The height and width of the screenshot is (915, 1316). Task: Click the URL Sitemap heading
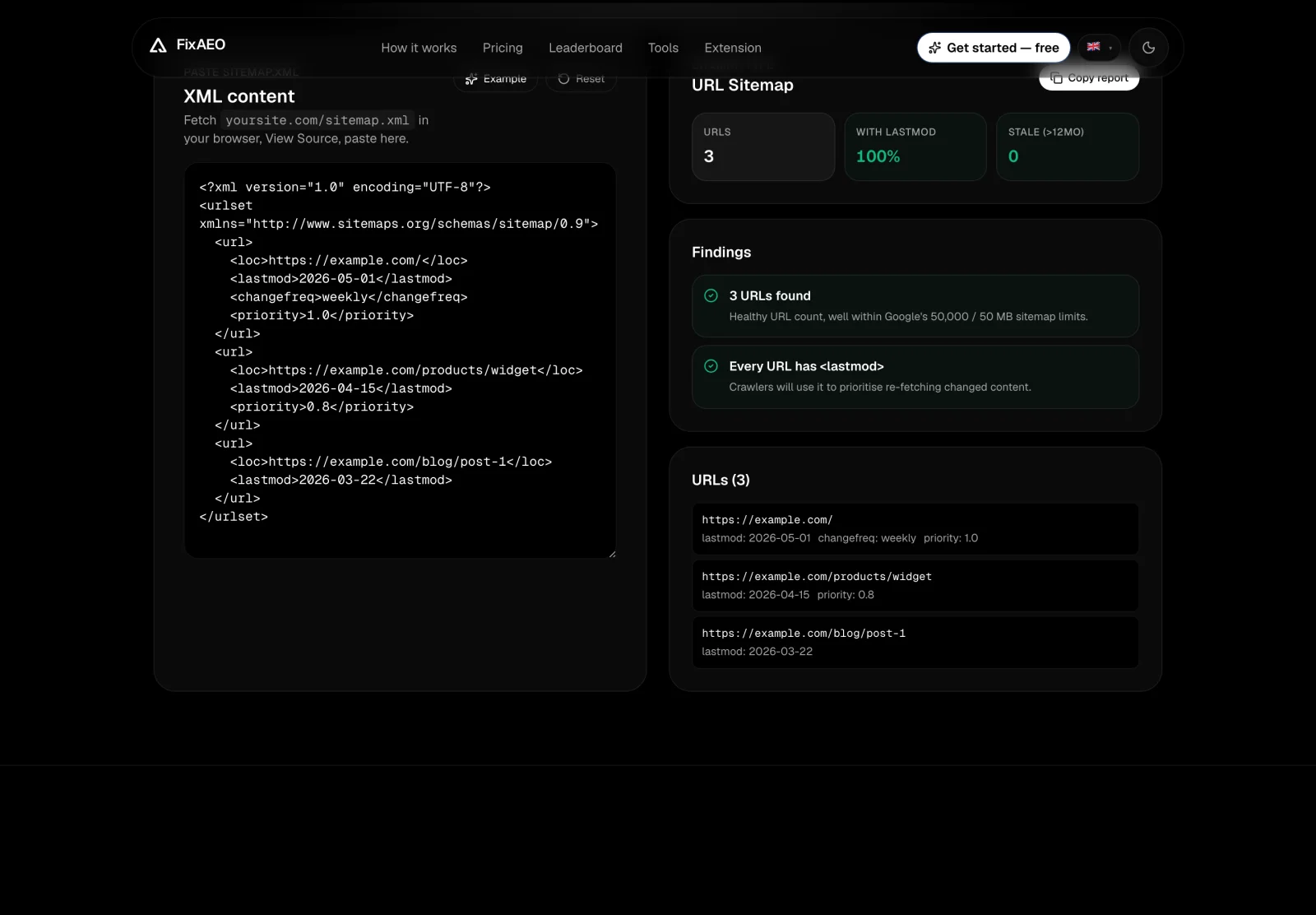click(x=743, y=85)
